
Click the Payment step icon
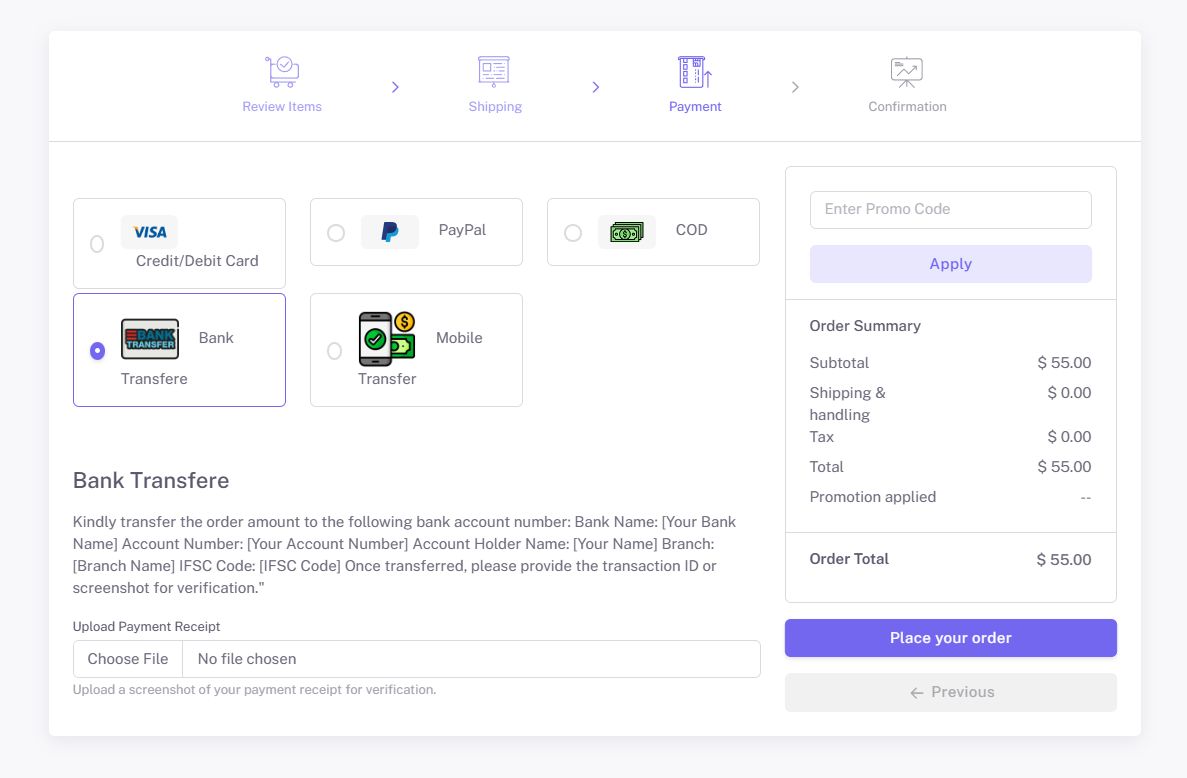[x=695, y=72]
